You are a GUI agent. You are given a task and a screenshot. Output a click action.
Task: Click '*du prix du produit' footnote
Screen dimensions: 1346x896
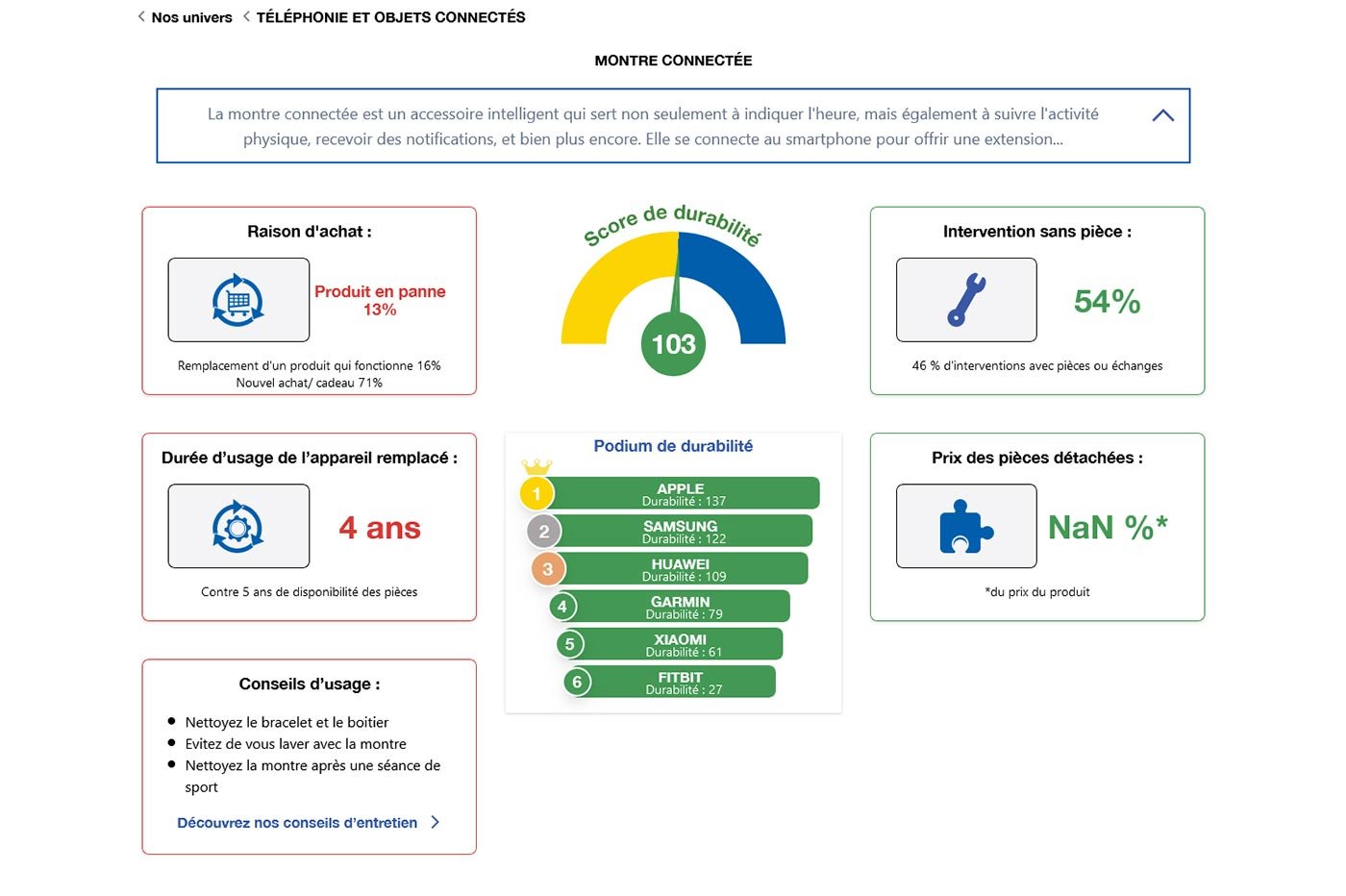tap(1037, 592)
